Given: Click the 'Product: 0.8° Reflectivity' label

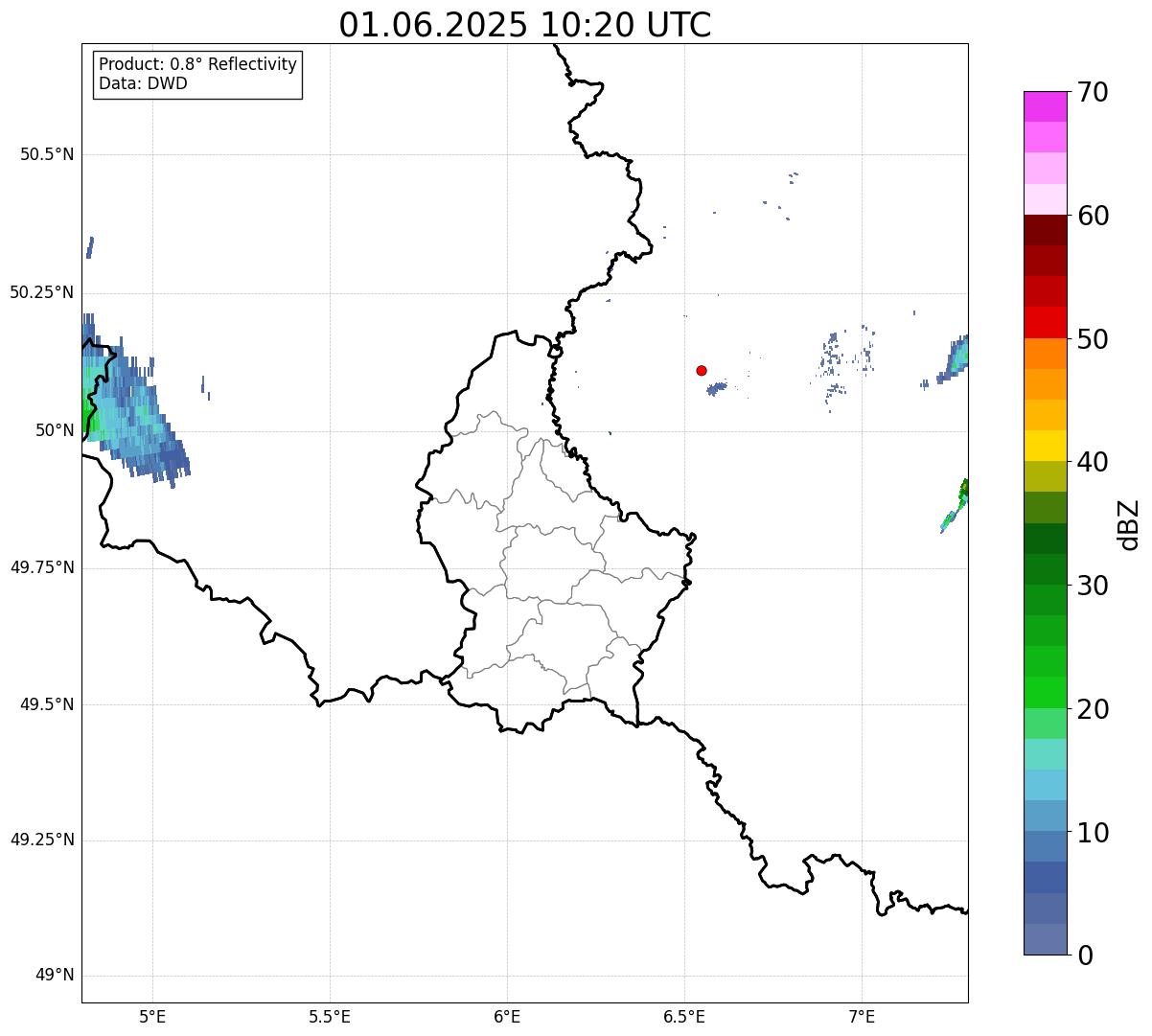Looking at the screenshot, I should pyautogui.click(x=198, y=64).
